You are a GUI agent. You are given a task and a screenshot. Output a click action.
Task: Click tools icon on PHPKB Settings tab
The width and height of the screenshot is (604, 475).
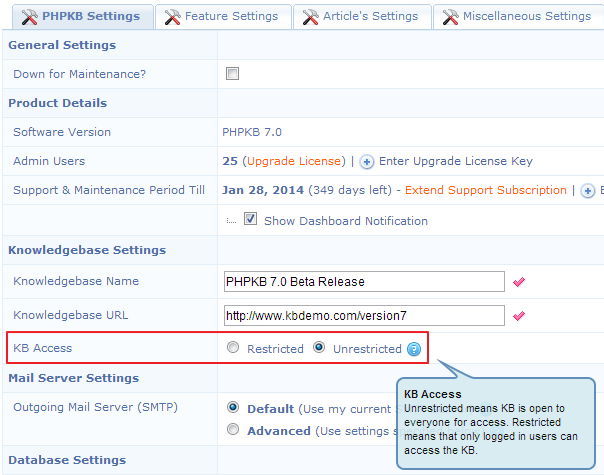[30, 17]
